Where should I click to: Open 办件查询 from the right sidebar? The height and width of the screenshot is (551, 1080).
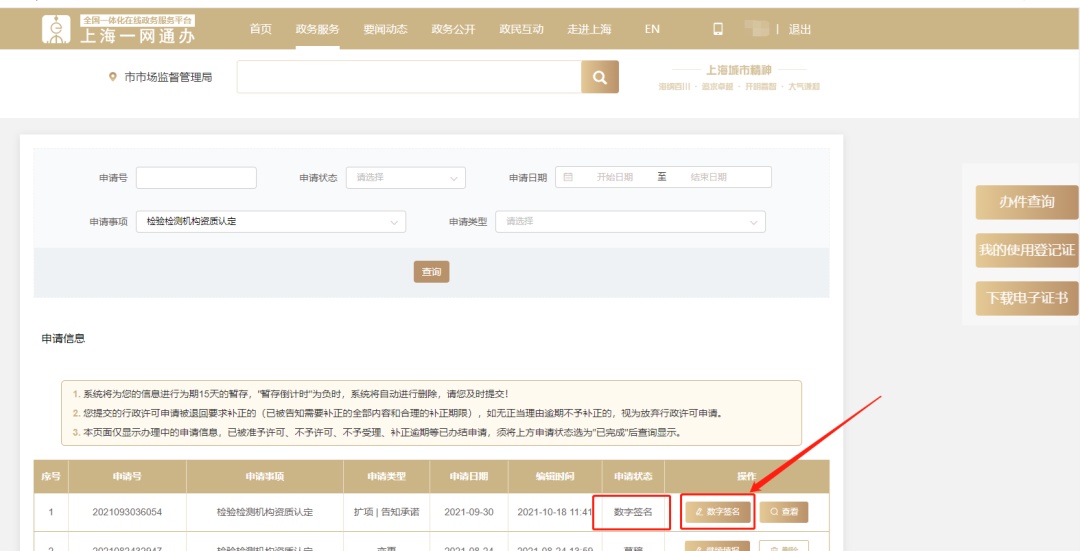pos(1027,202)
